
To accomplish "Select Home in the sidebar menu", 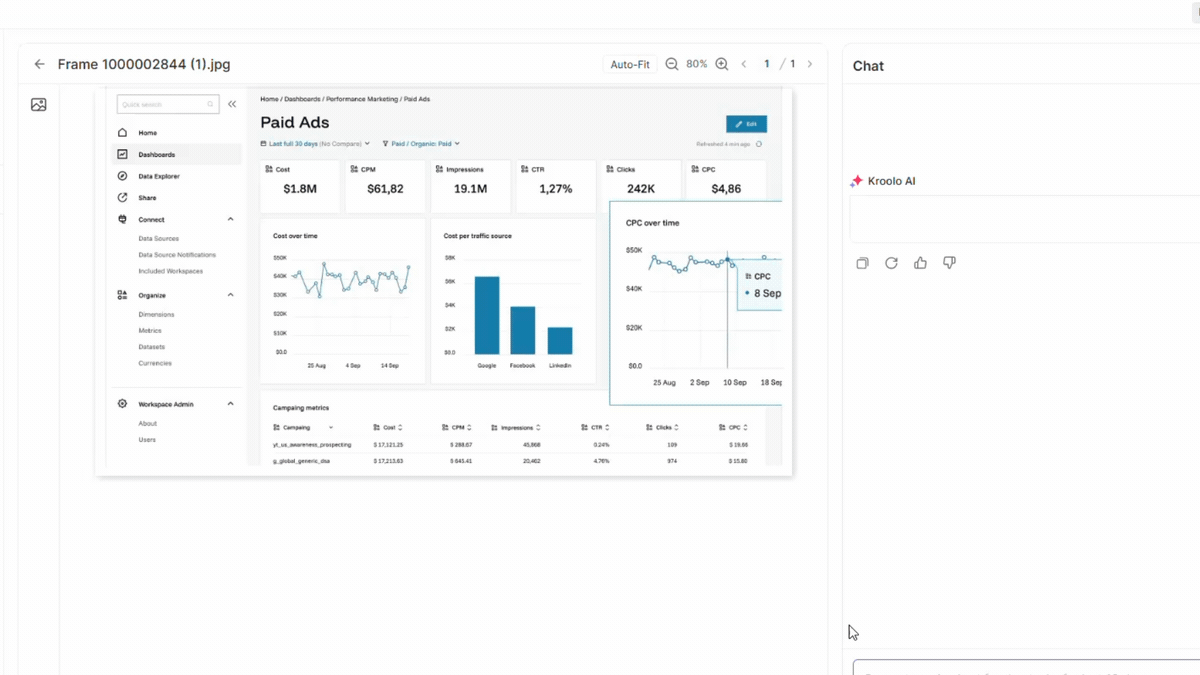I will (147, 133).
